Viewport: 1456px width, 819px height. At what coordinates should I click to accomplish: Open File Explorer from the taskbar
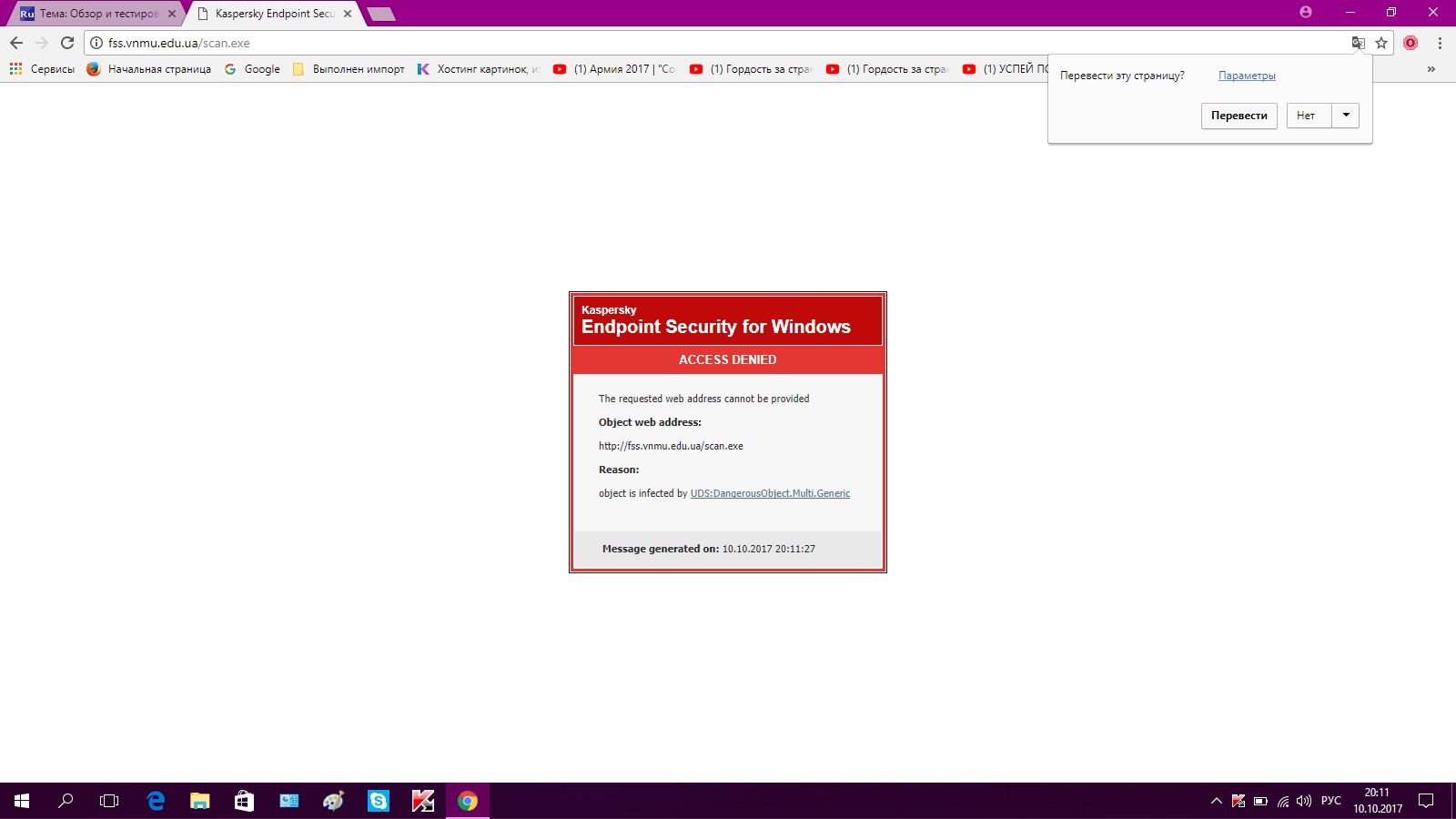(199, 801)
